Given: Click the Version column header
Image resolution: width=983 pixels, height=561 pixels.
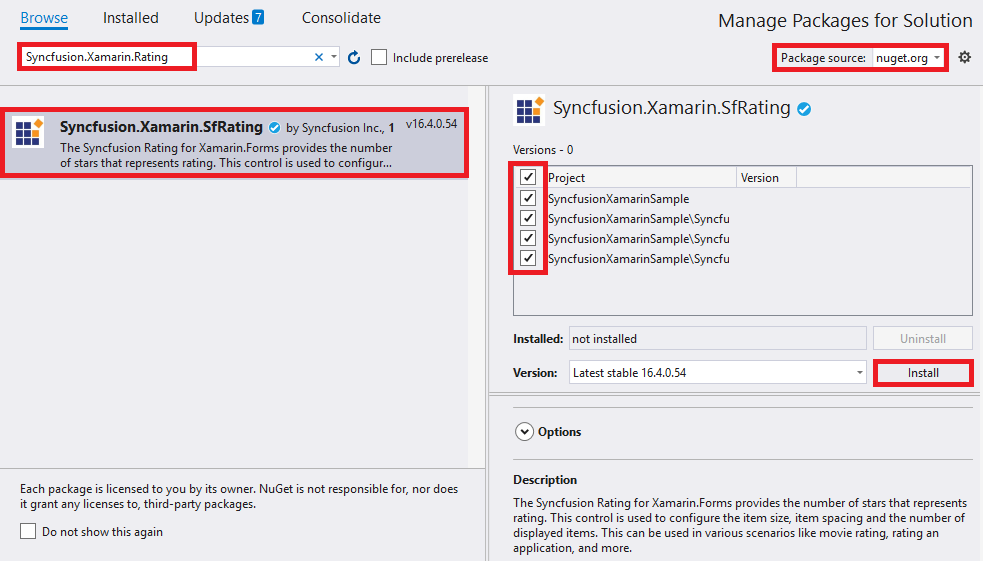Looking at the screenshot, I should 765,178.
